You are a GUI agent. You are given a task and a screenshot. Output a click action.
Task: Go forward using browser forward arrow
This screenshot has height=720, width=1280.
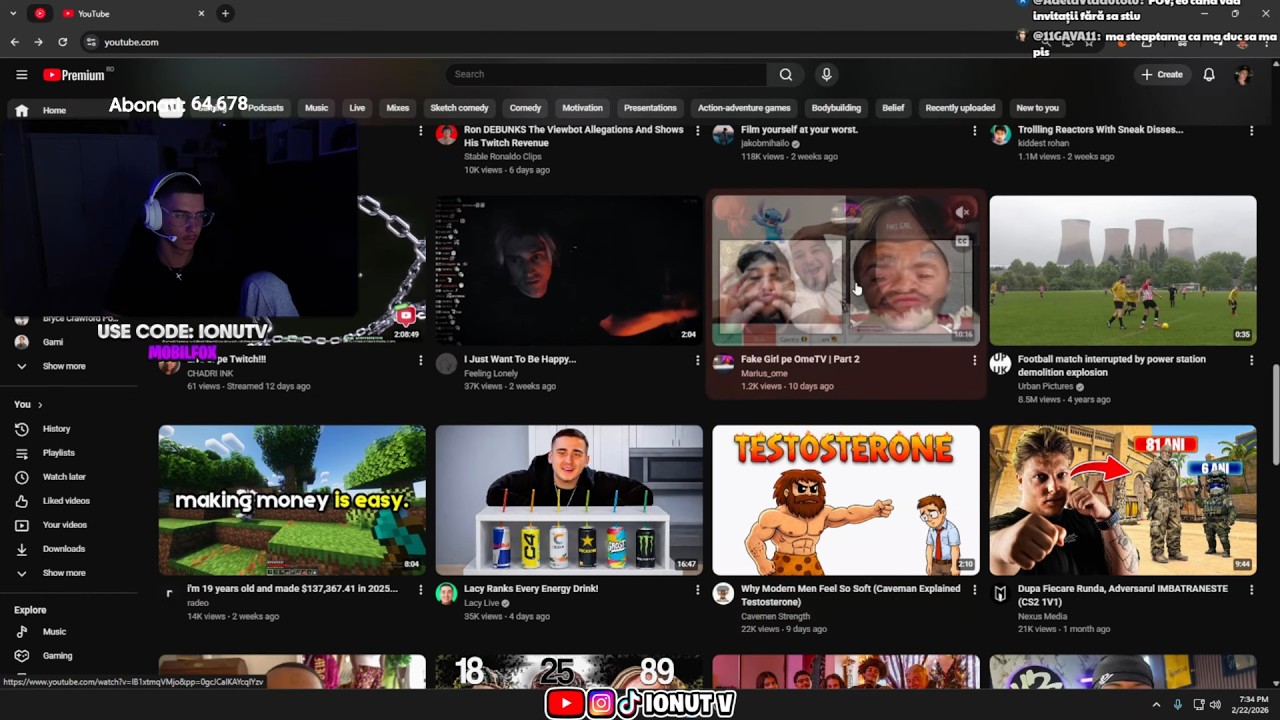pos(38,42)
